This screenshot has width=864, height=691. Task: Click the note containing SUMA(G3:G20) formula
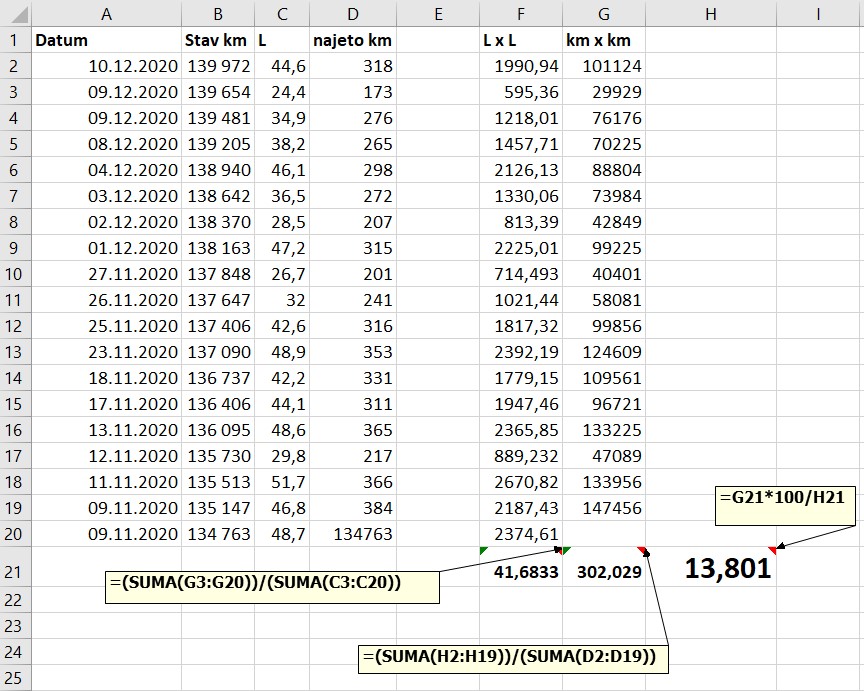[272, 584]
